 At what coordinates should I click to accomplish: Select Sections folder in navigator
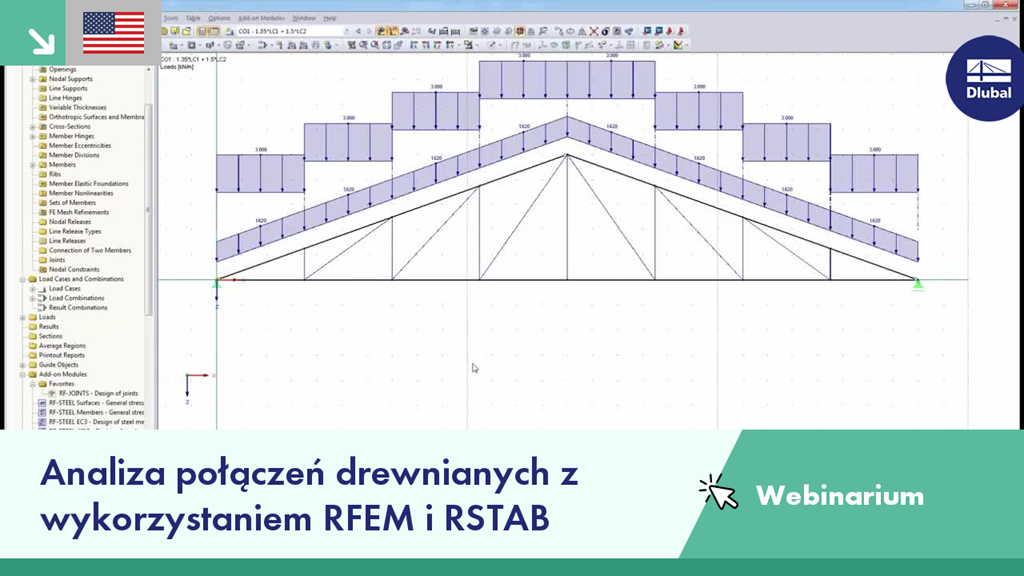click(x=50, y=336)
